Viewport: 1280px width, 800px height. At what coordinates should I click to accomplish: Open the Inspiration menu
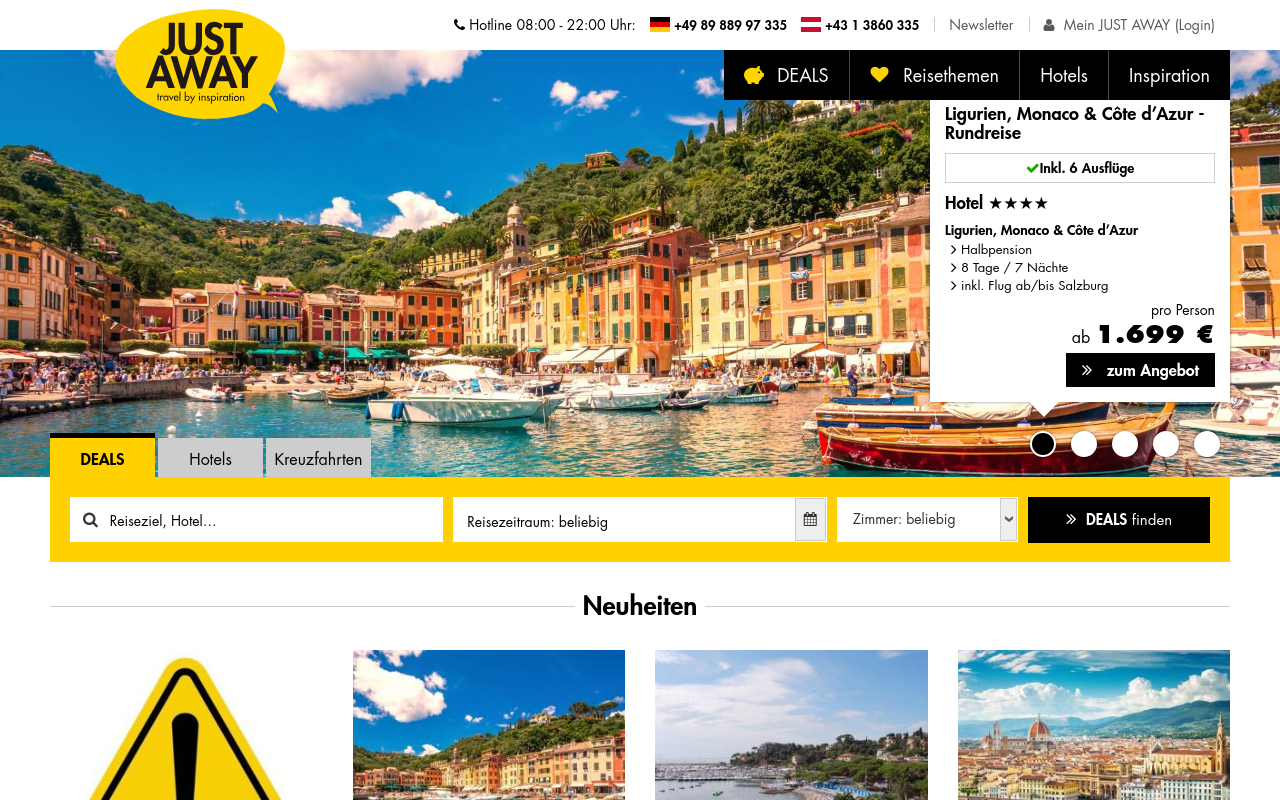click(1169, 75)
